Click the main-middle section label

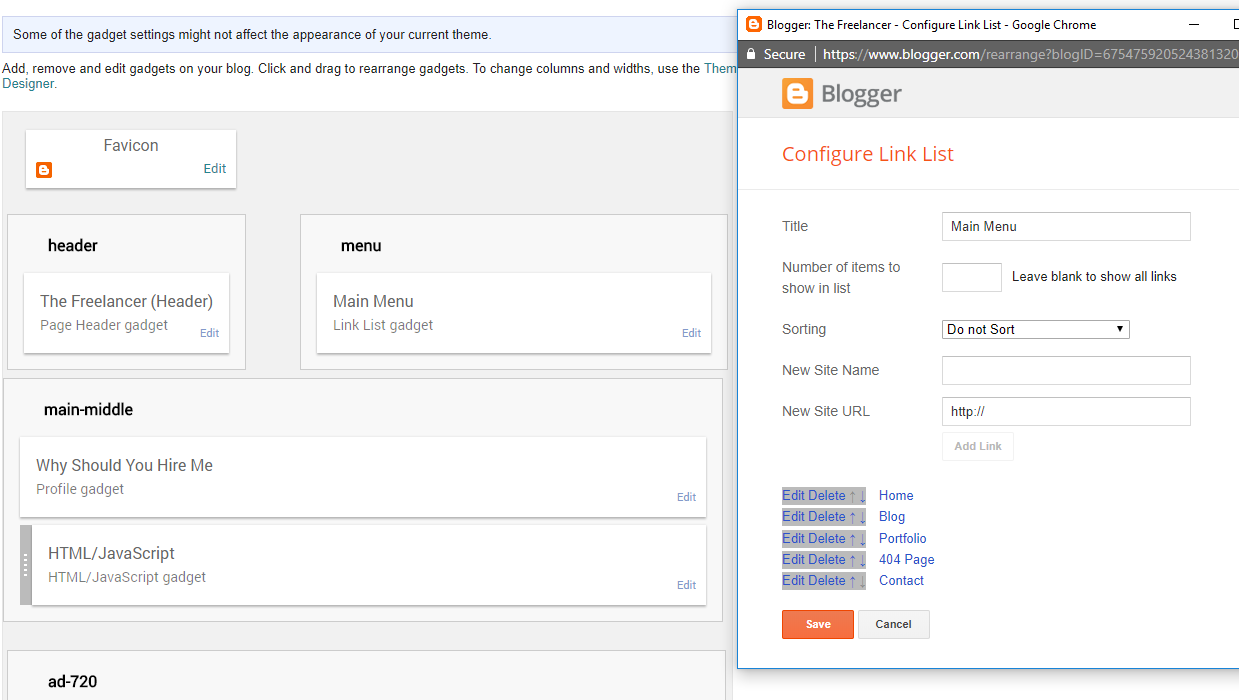point(88,410)
